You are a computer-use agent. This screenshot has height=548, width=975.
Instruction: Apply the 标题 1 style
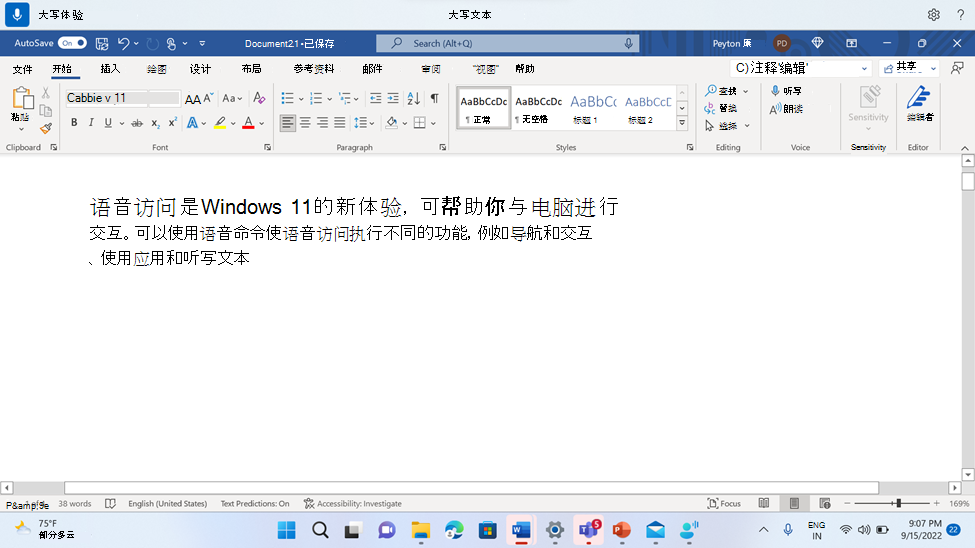pos(593,108)
